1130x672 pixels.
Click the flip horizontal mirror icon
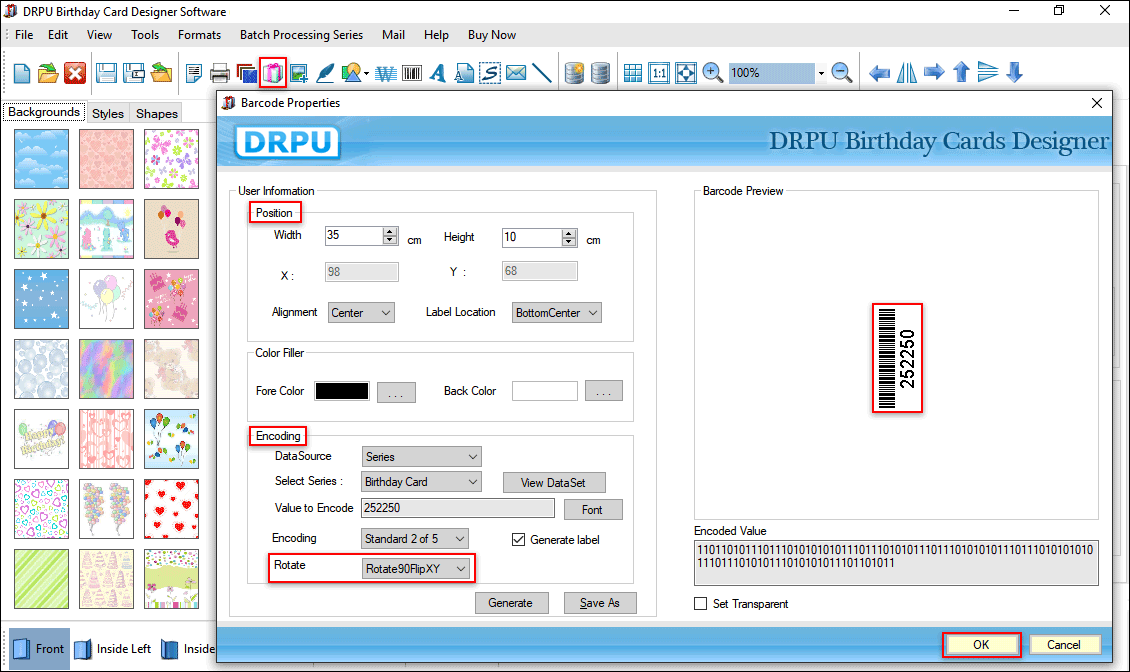907,73
